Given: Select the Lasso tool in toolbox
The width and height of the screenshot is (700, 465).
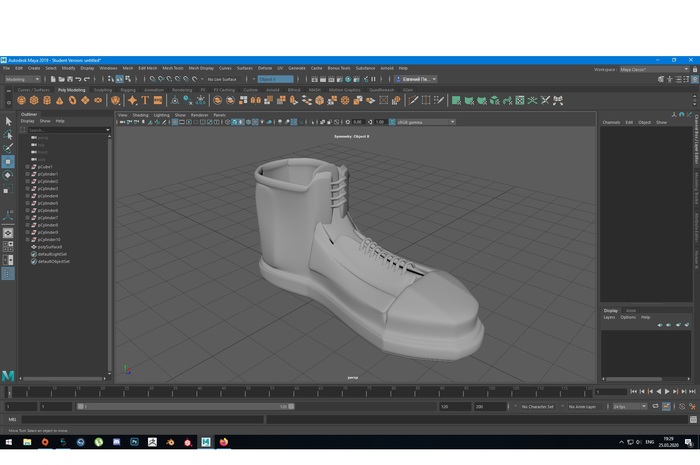Looking at the screenshot, I should pos(8,134).
